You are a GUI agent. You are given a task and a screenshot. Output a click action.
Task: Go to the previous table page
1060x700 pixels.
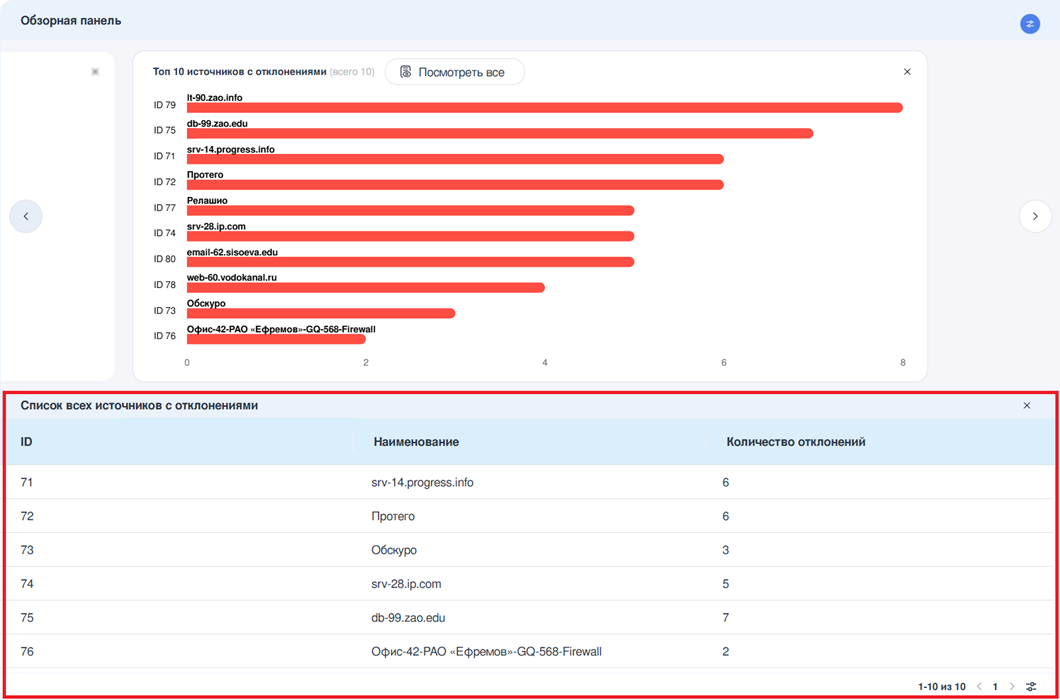[979, 687]
